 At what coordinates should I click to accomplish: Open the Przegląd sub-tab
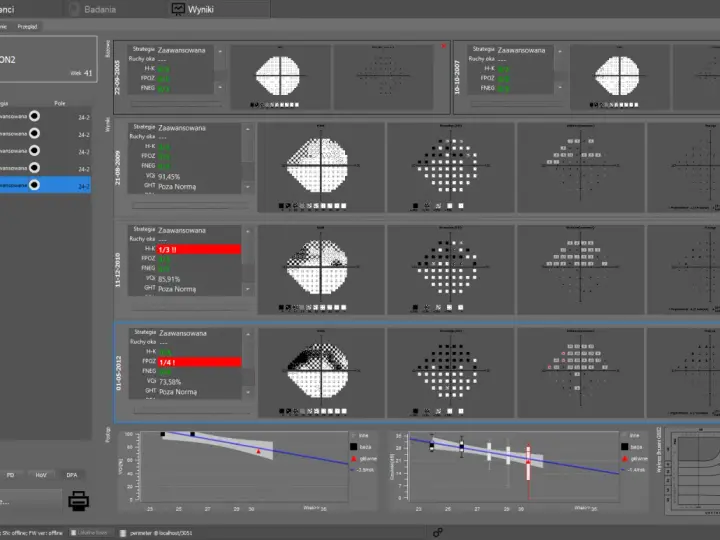[28, 27]
